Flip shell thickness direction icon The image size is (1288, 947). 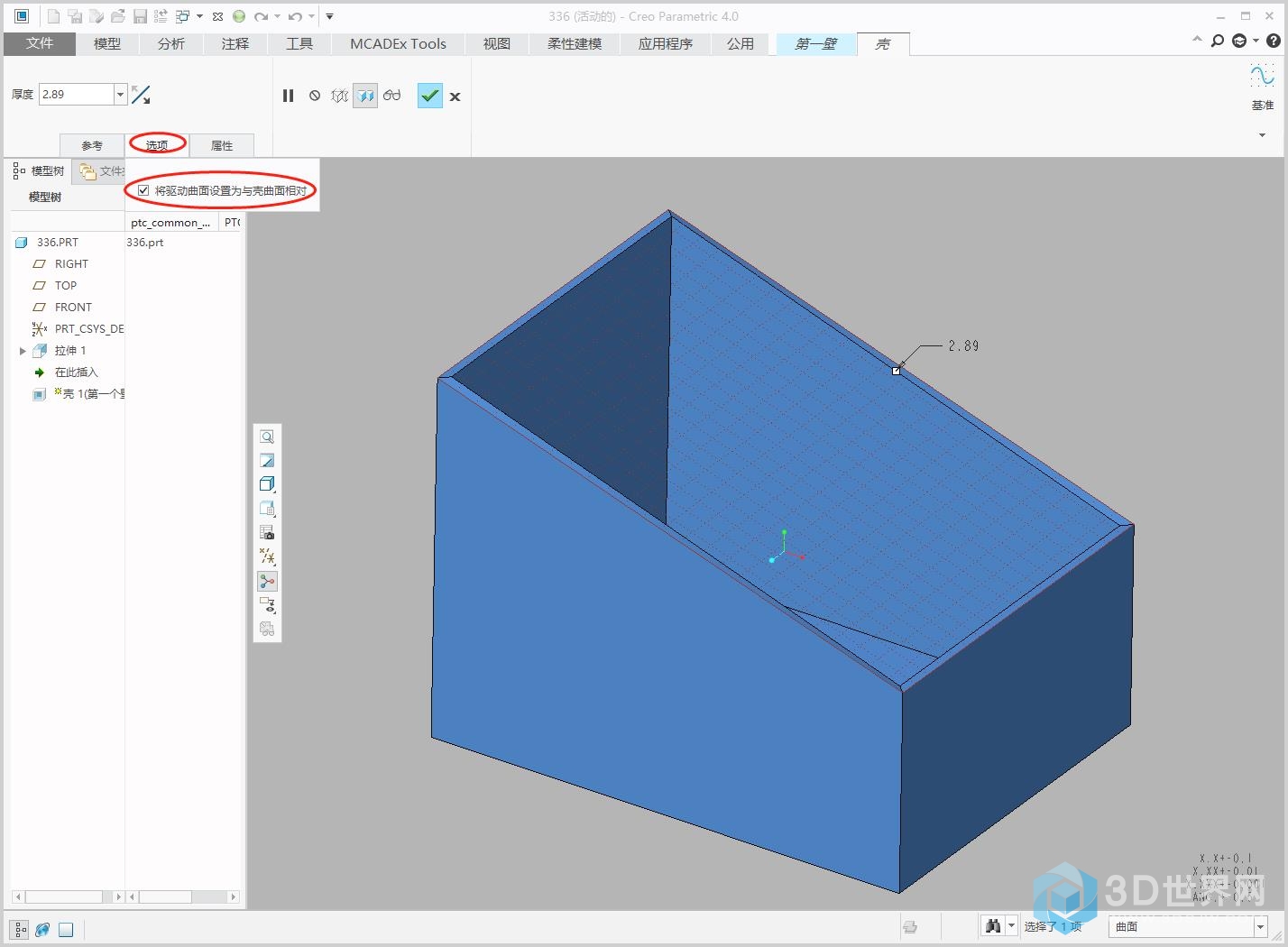click(141, 94)
